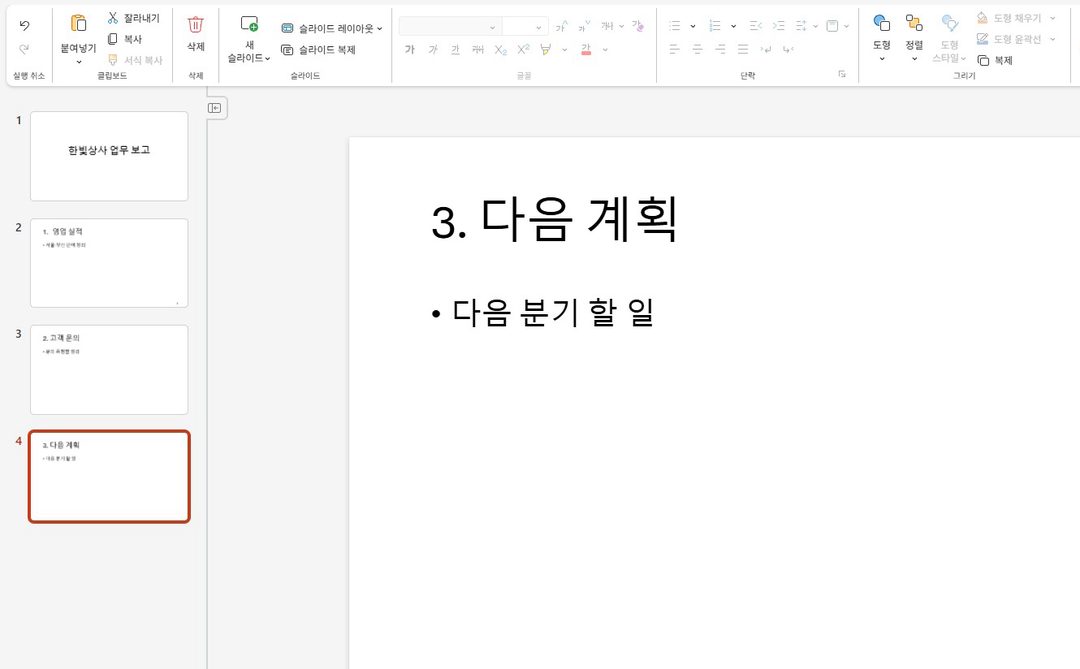Open 도형 스타일 shape styles

[949, 38]
